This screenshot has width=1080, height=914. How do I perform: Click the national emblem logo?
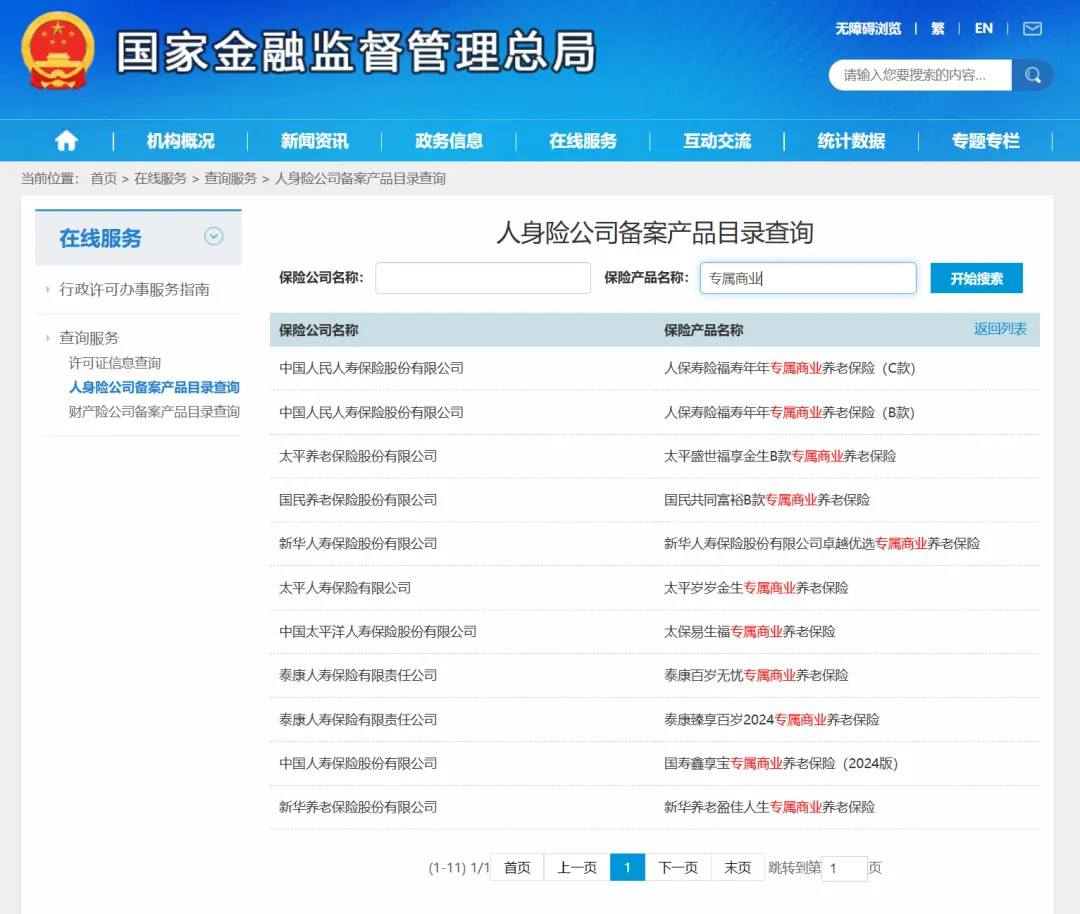(58, 50)
